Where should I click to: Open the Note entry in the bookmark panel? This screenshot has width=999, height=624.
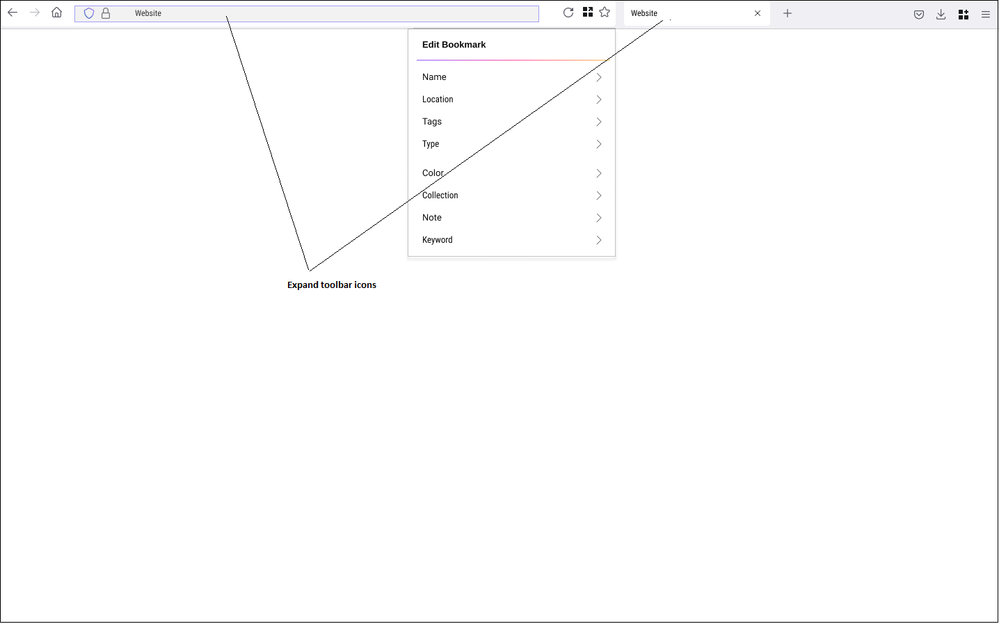coord(432,218)
